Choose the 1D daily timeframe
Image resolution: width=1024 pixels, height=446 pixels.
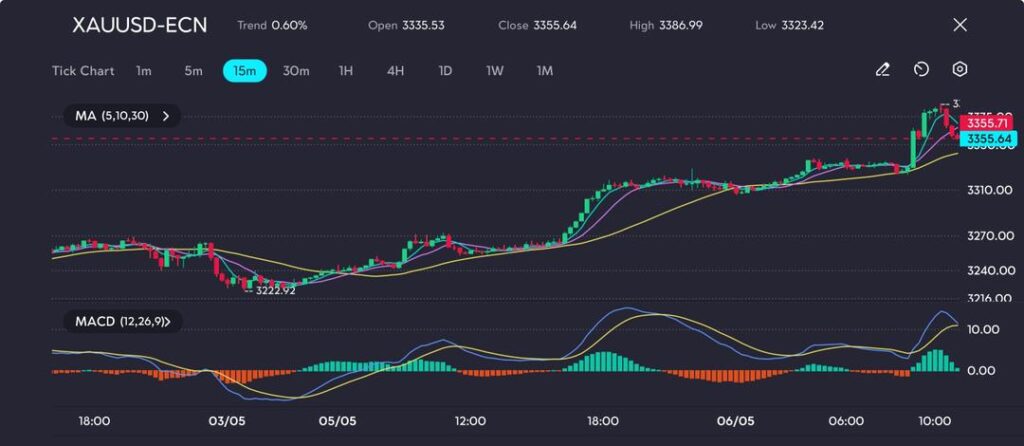[x=445, y=71]
